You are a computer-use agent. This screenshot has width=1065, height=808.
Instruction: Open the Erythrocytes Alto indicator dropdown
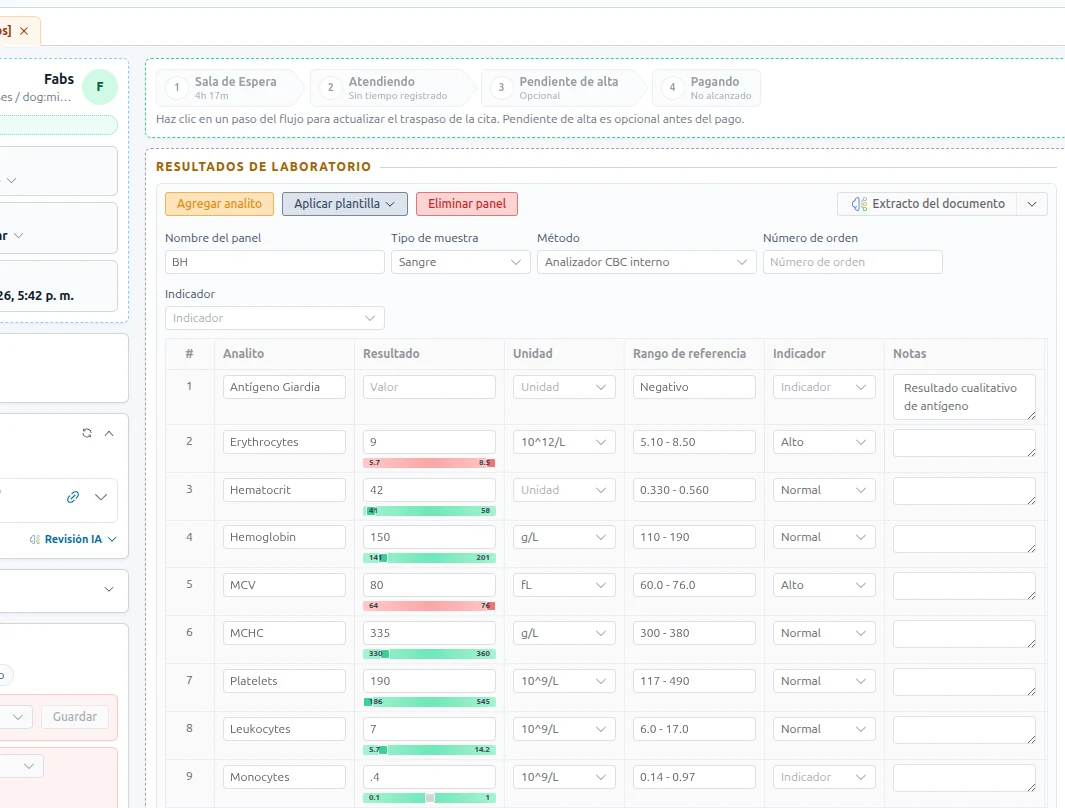[x=824, y=442]
